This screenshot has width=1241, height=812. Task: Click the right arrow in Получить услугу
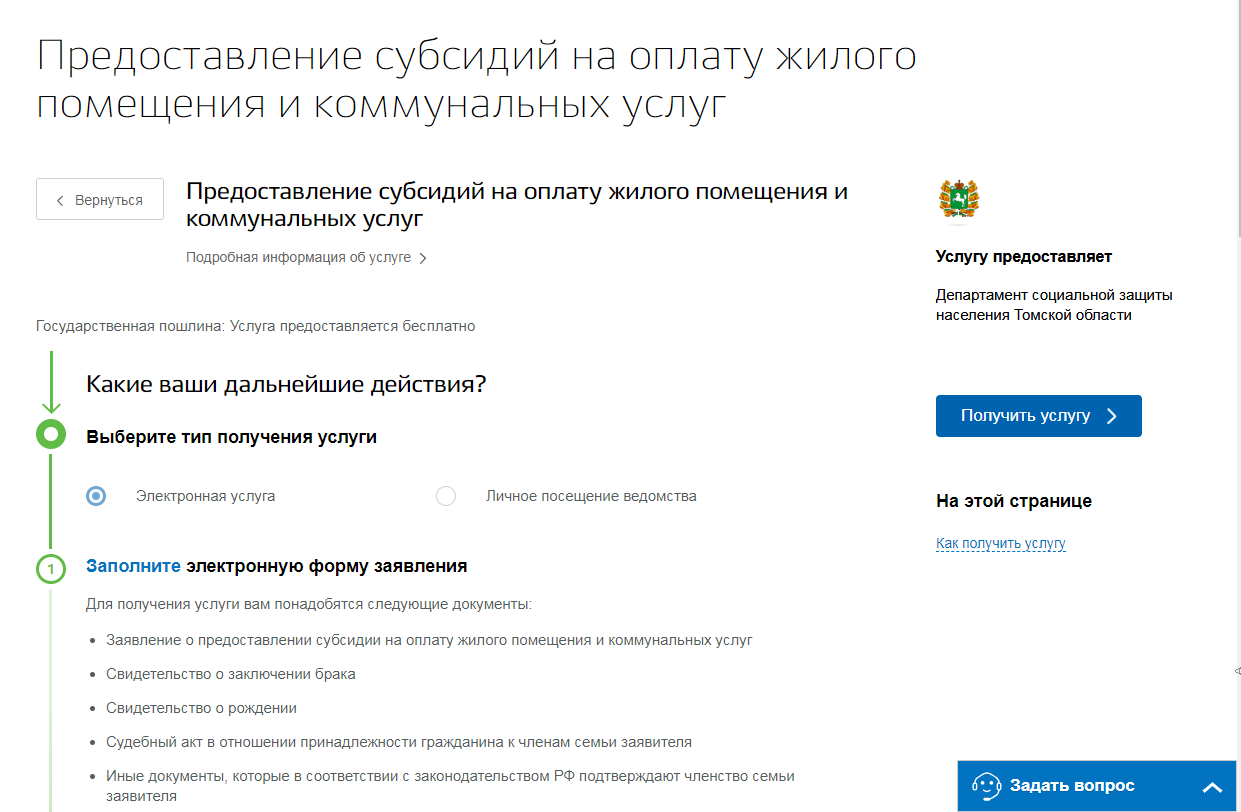click(x=1112, y=416)
